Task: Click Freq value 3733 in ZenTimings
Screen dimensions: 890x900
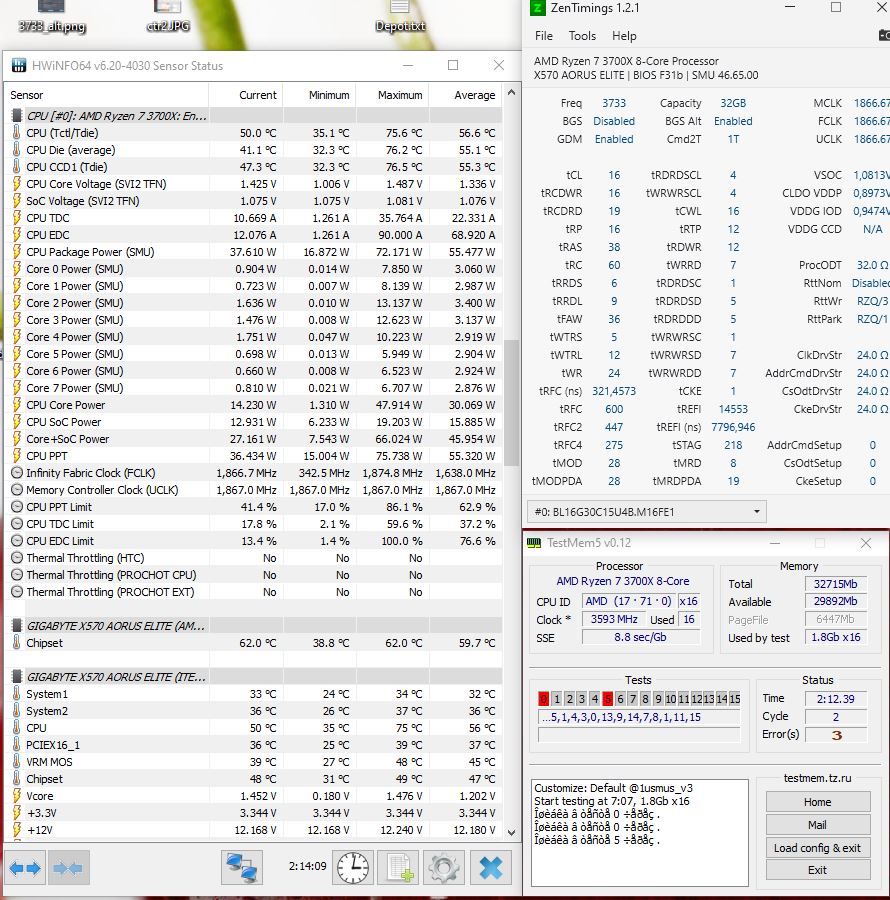Action: pos(614,103)
